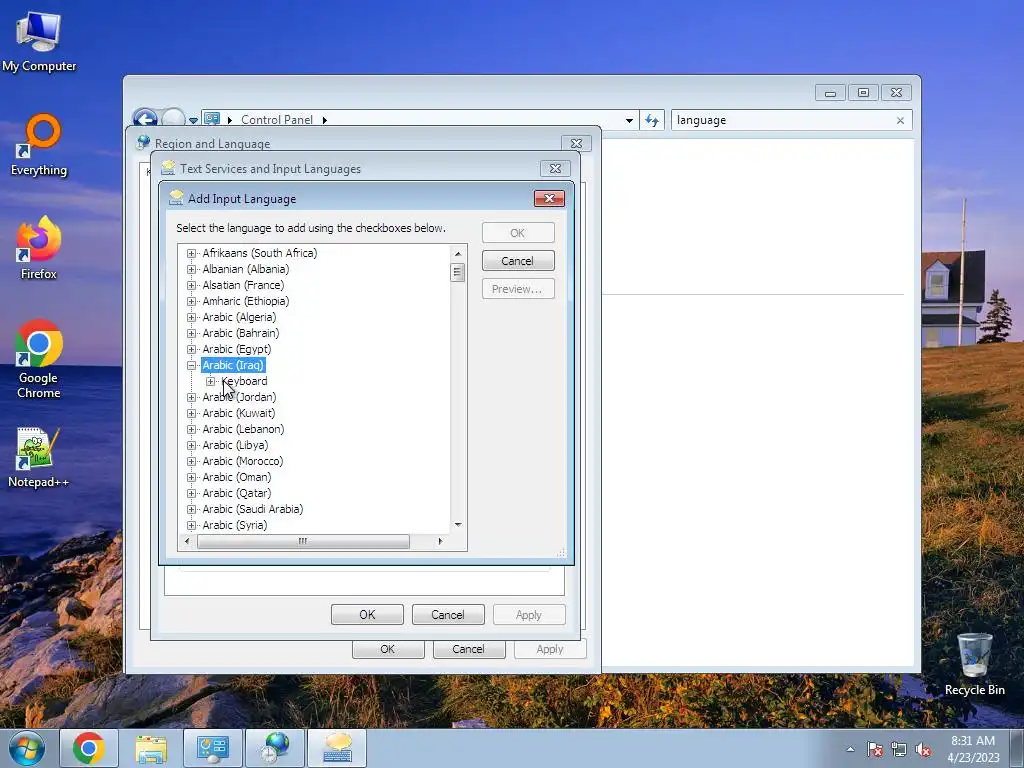Click the horizontal scrollbar thumb
Viewport: 1024px width, 768px height.
tap(303, 541)
